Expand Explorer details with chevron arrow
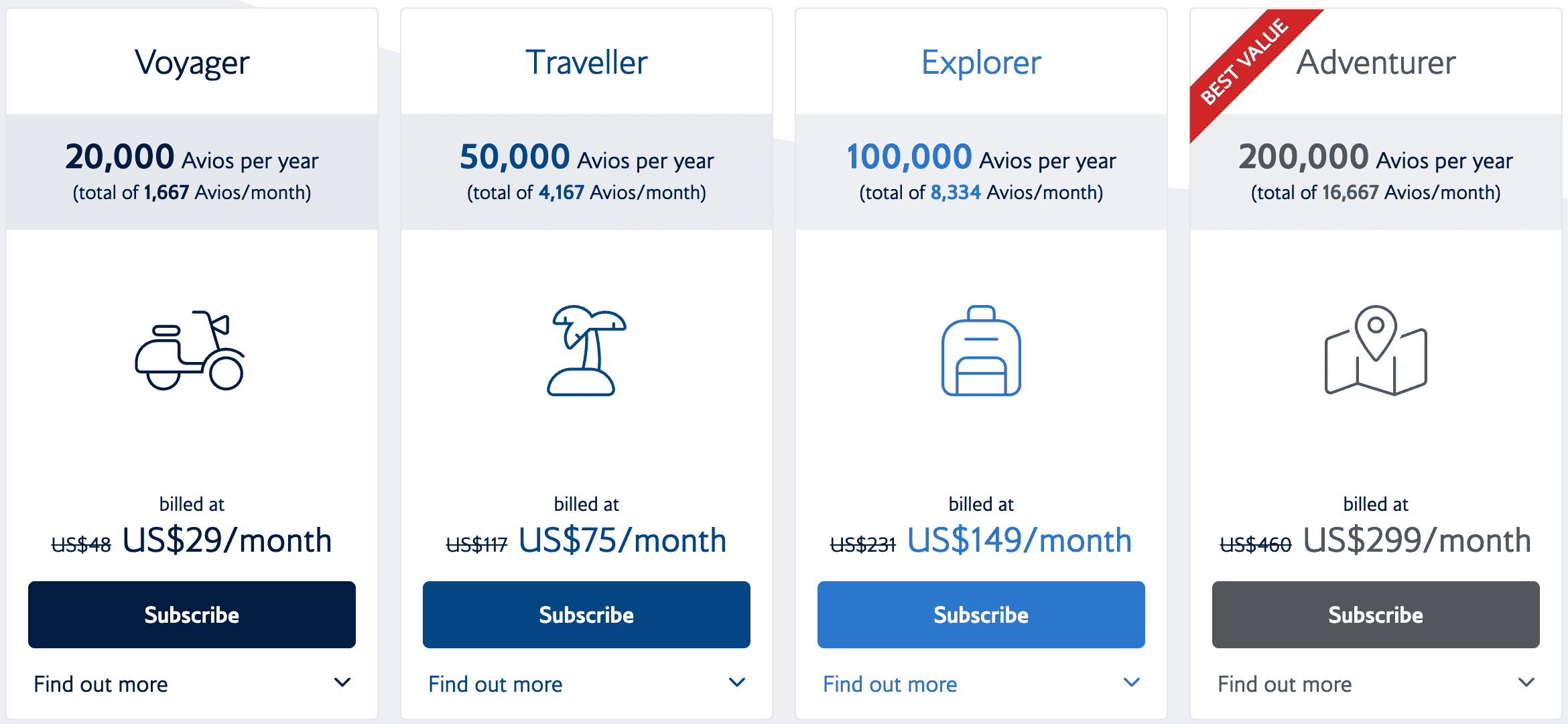 point(1132,683)
